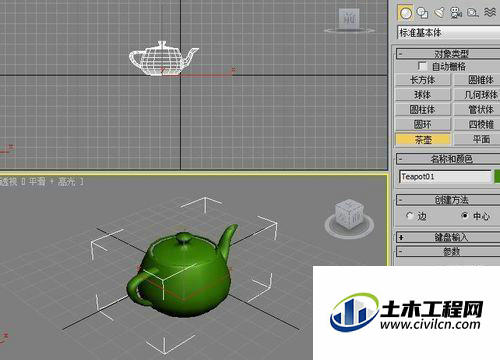Select the Space Warps category icon

[490, 13]
